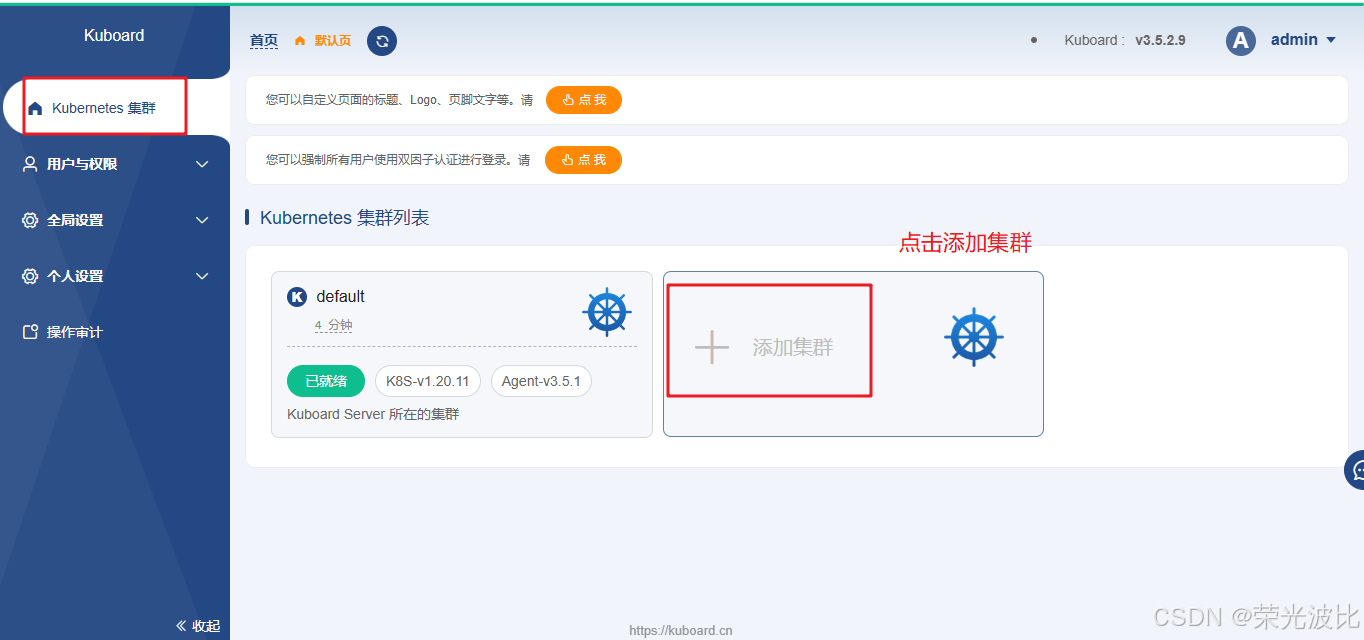Open the 个人设置 menu
The width and height of the screenshot is (1364, 640).
tap(115, 276)
